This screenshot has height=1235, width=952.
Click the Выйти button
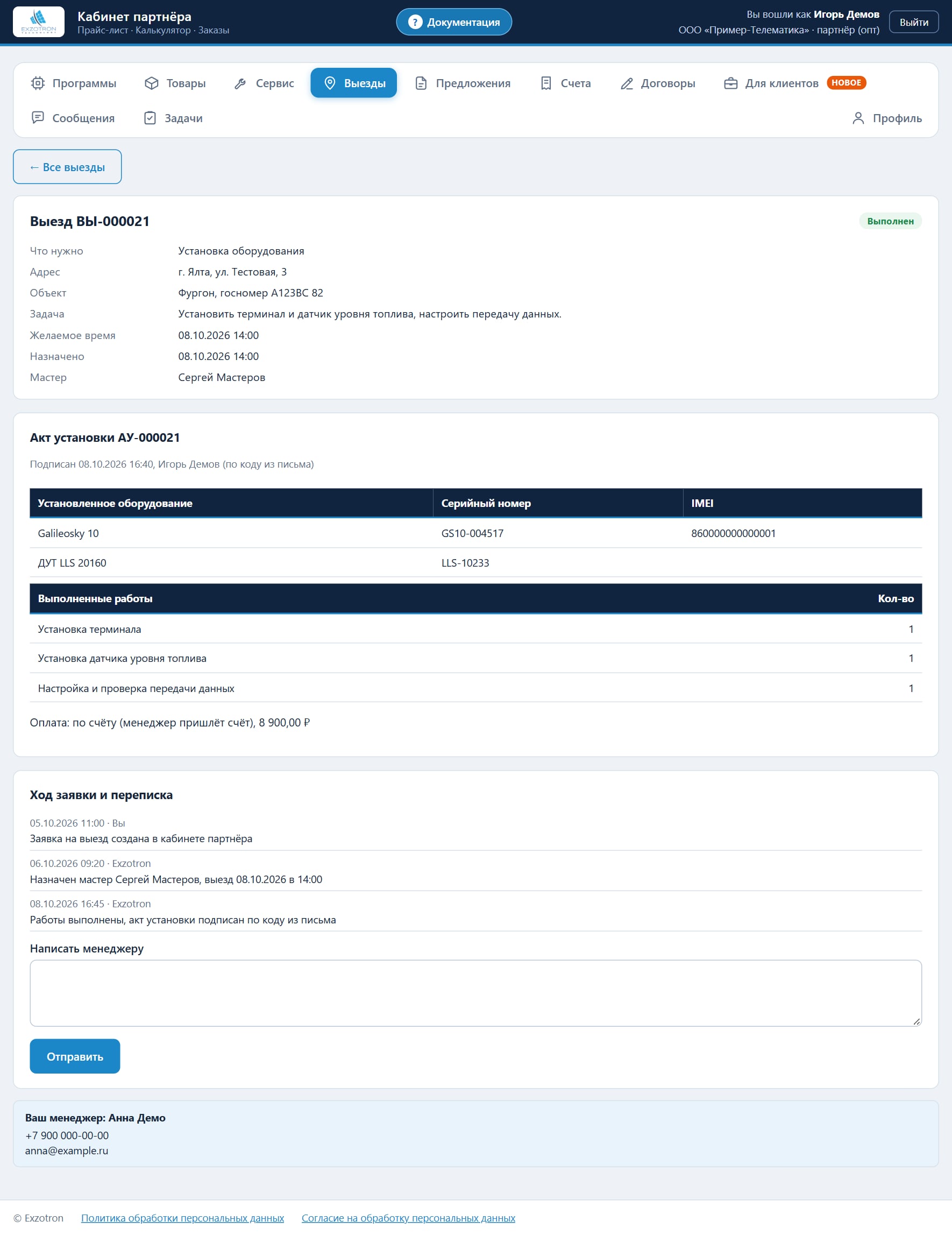point(914,22)
